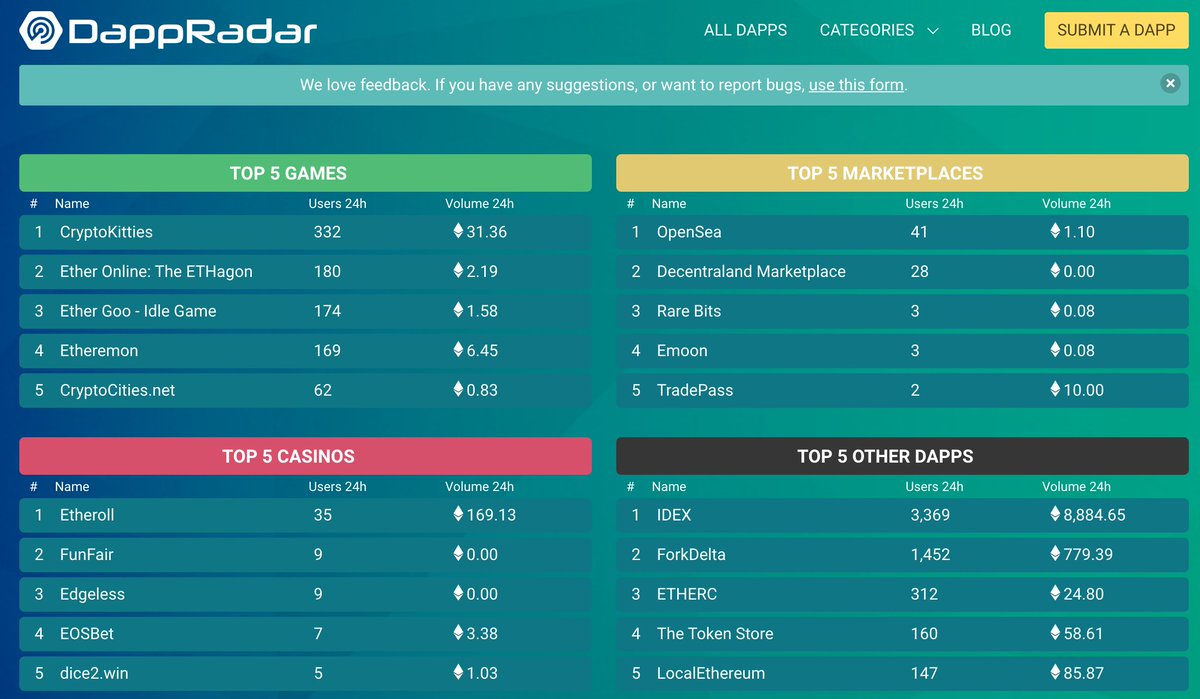Click Volume 24h header in Other Dapps table
This screenshot has height=699, width=1200.
click(x=1076, y=487)
